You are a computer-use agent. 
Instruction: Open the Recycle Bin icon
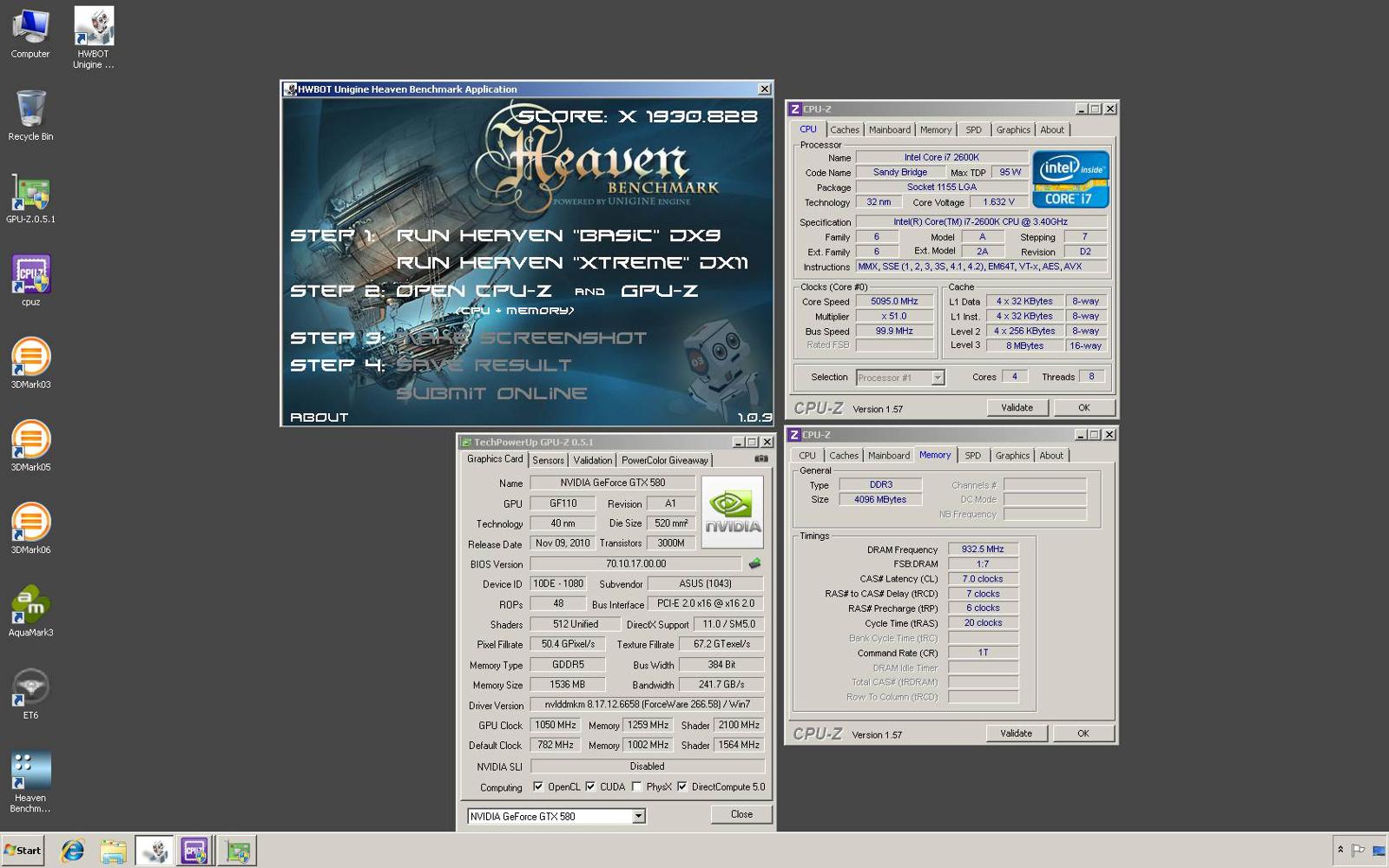(x=30, y=115)
